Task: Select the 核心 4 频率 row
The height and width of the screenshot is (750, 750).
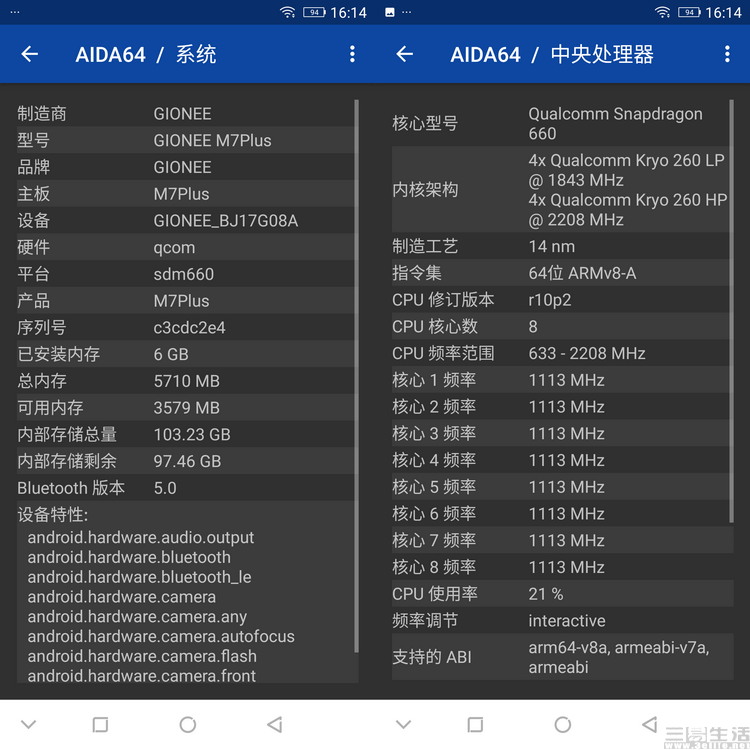Action: 561,461
